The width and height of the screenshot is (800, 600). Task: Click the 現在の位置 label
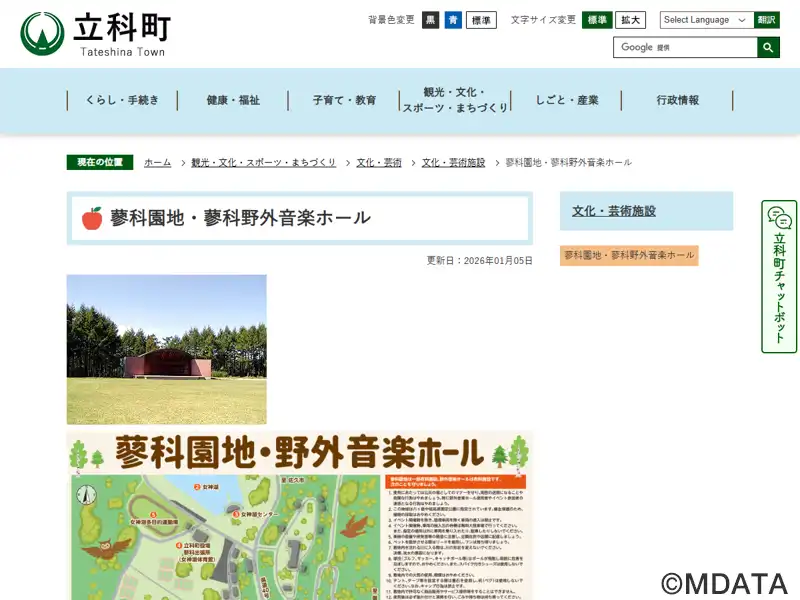click(100, 162)
